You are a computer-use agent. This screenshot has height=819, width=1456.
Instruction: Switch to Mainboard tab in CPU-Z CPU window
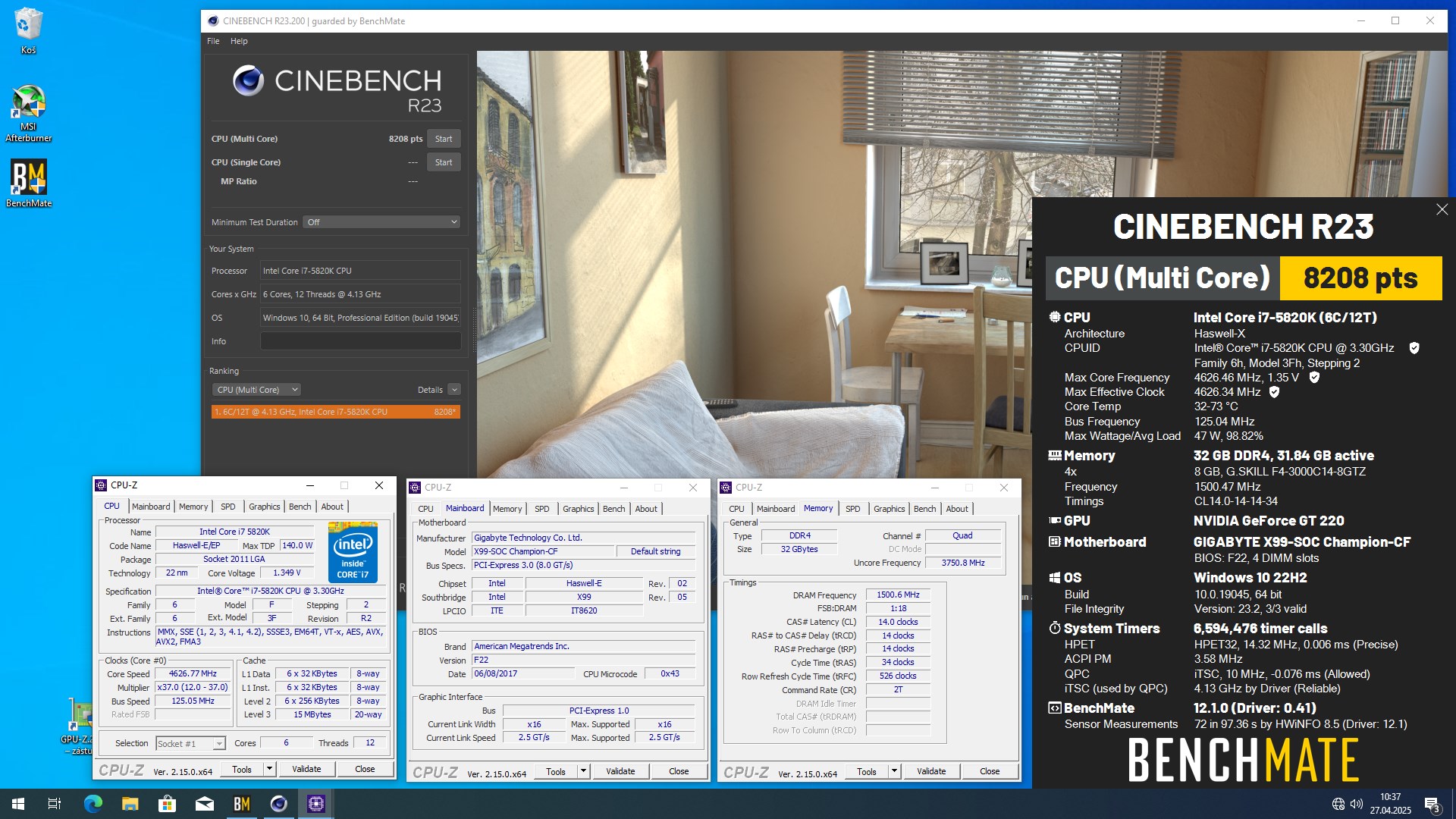click(151, 507)
